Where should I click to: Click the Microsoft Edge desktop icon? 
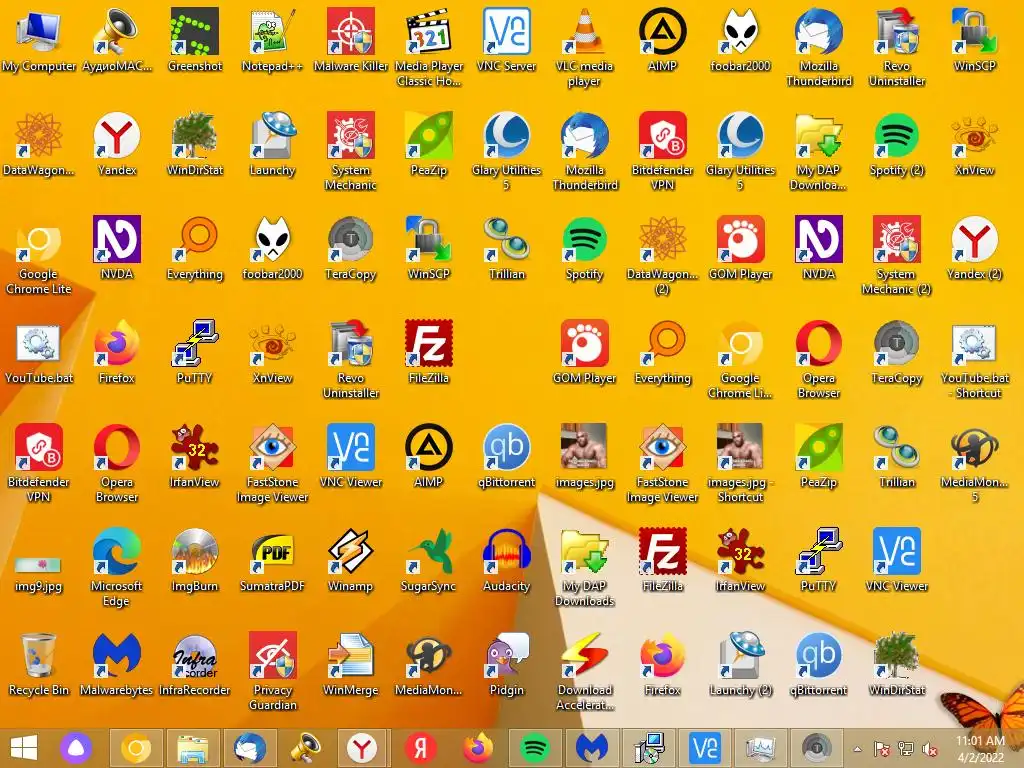pyautogui.click(x=116, y=568)
